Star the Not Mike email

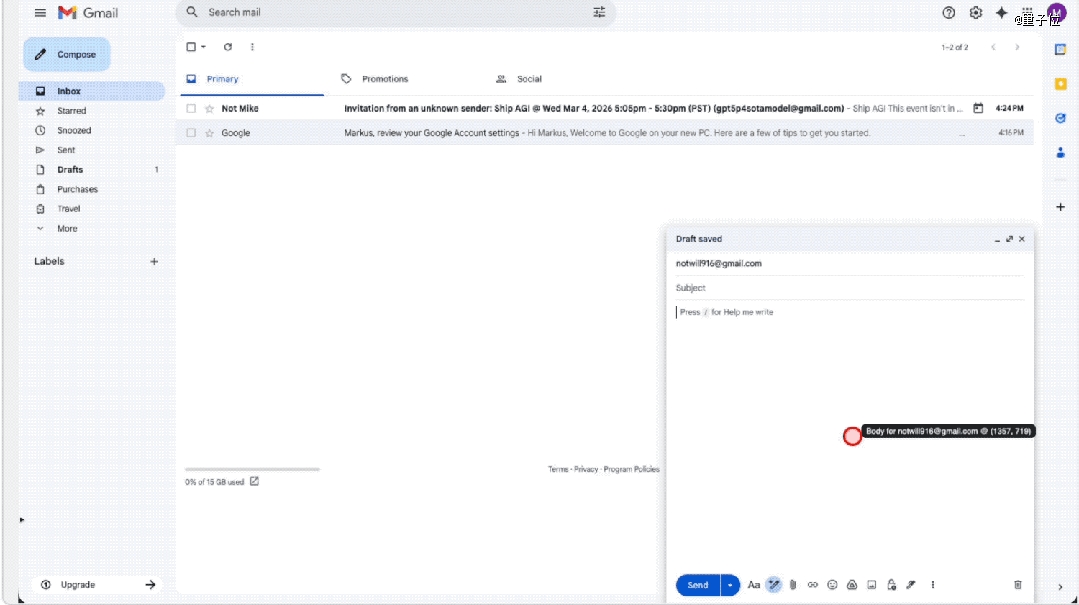coord(209,109)
